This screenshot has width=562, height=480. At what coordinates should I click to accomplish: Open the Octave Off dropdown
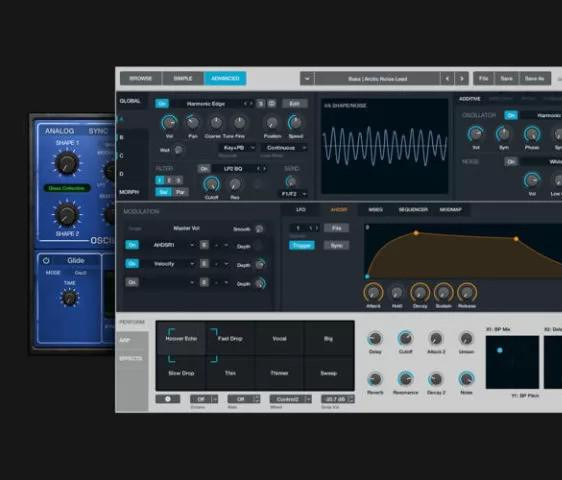coord(204,399)
